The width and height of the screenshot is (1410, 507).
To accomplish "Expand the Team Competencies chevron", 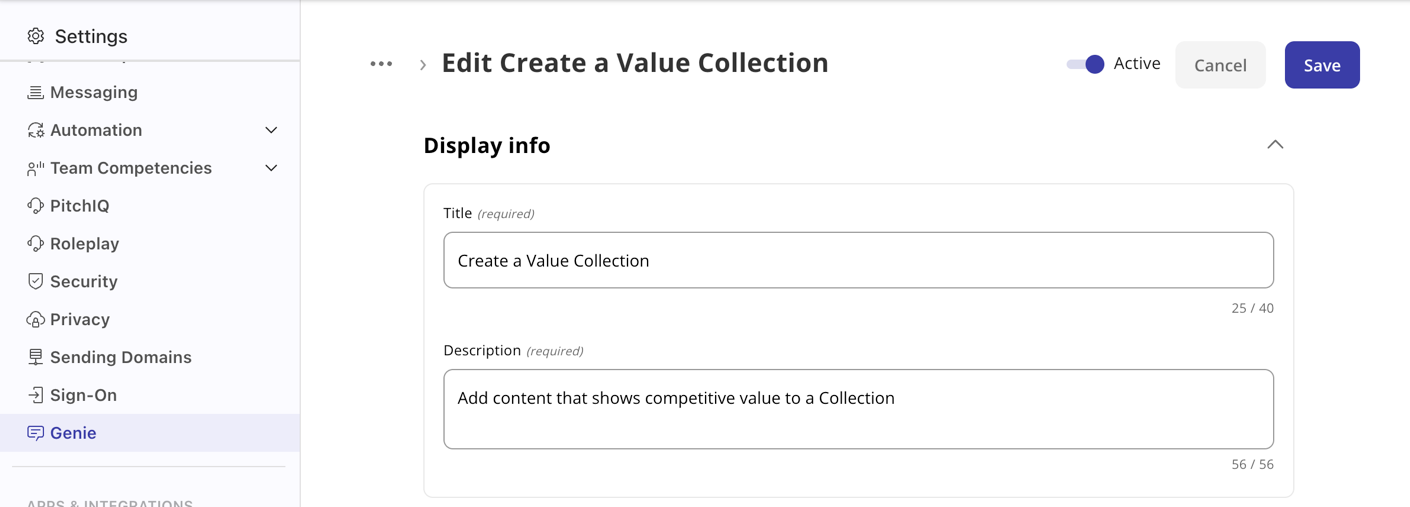I will 271,168.
